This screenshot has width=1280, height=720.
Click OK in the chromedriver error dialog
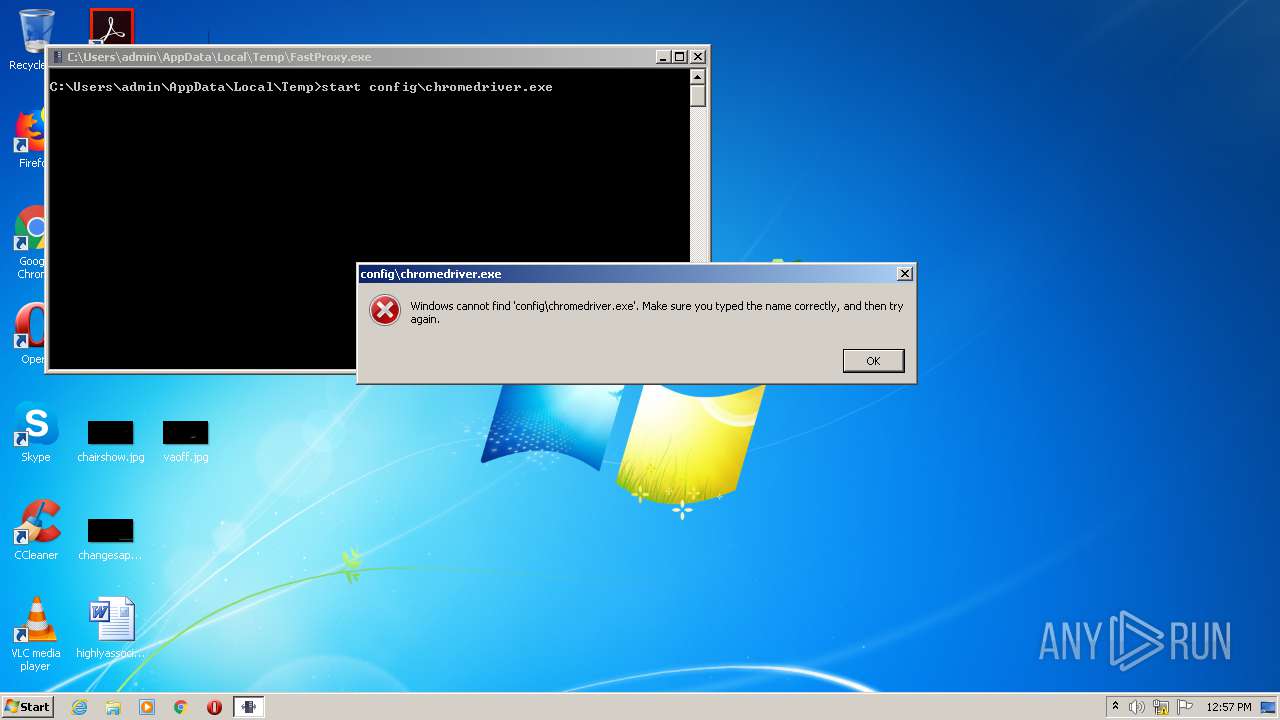873,361
